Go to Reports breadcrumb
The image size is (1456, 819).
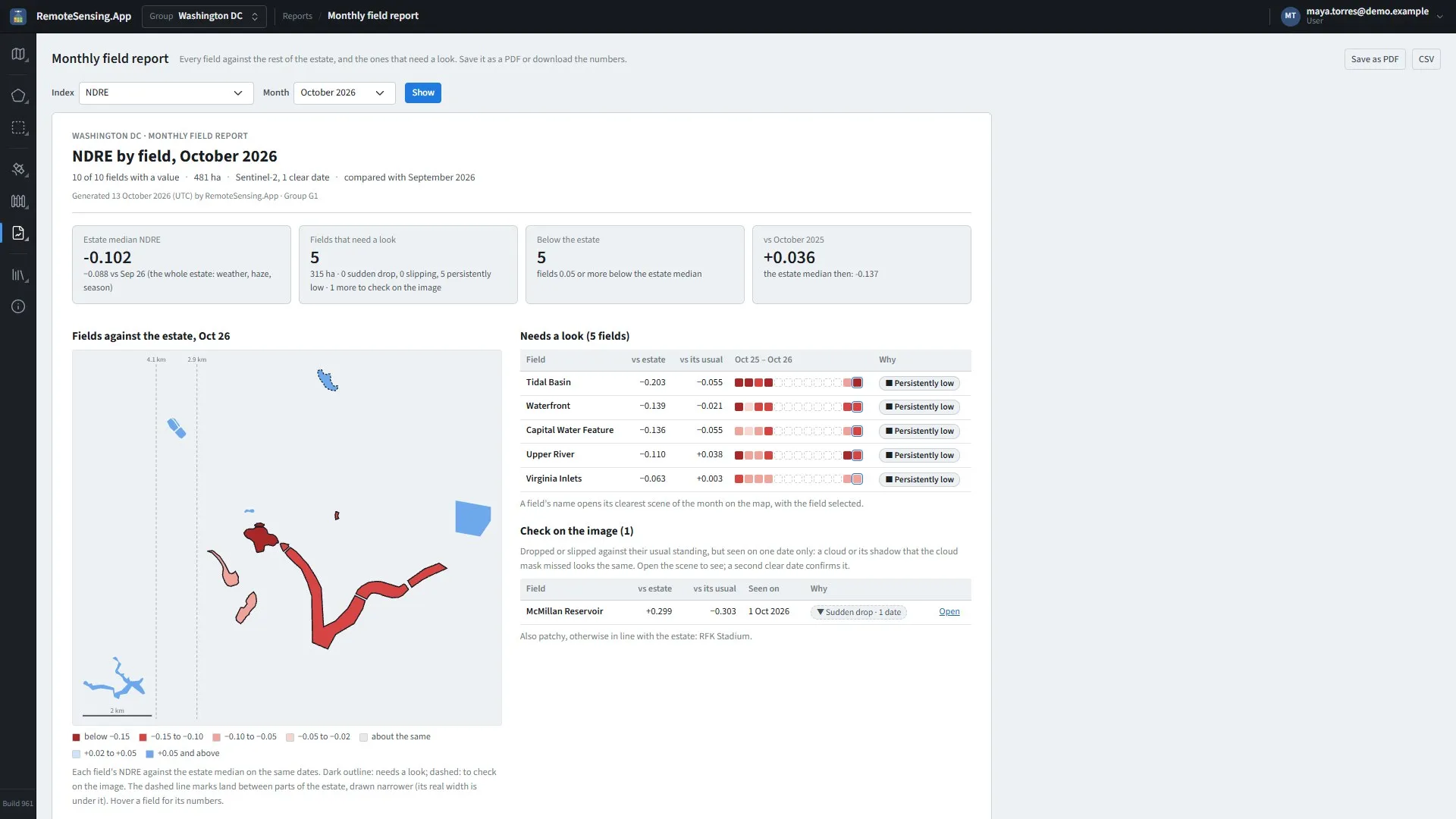(x=297, y=16)
